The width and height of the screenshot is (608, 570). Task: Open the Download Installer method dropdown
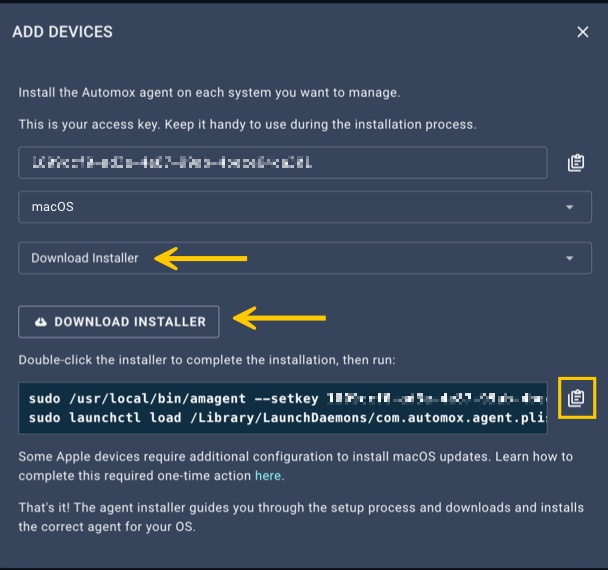pyautogui.click(x=305, y=258)
